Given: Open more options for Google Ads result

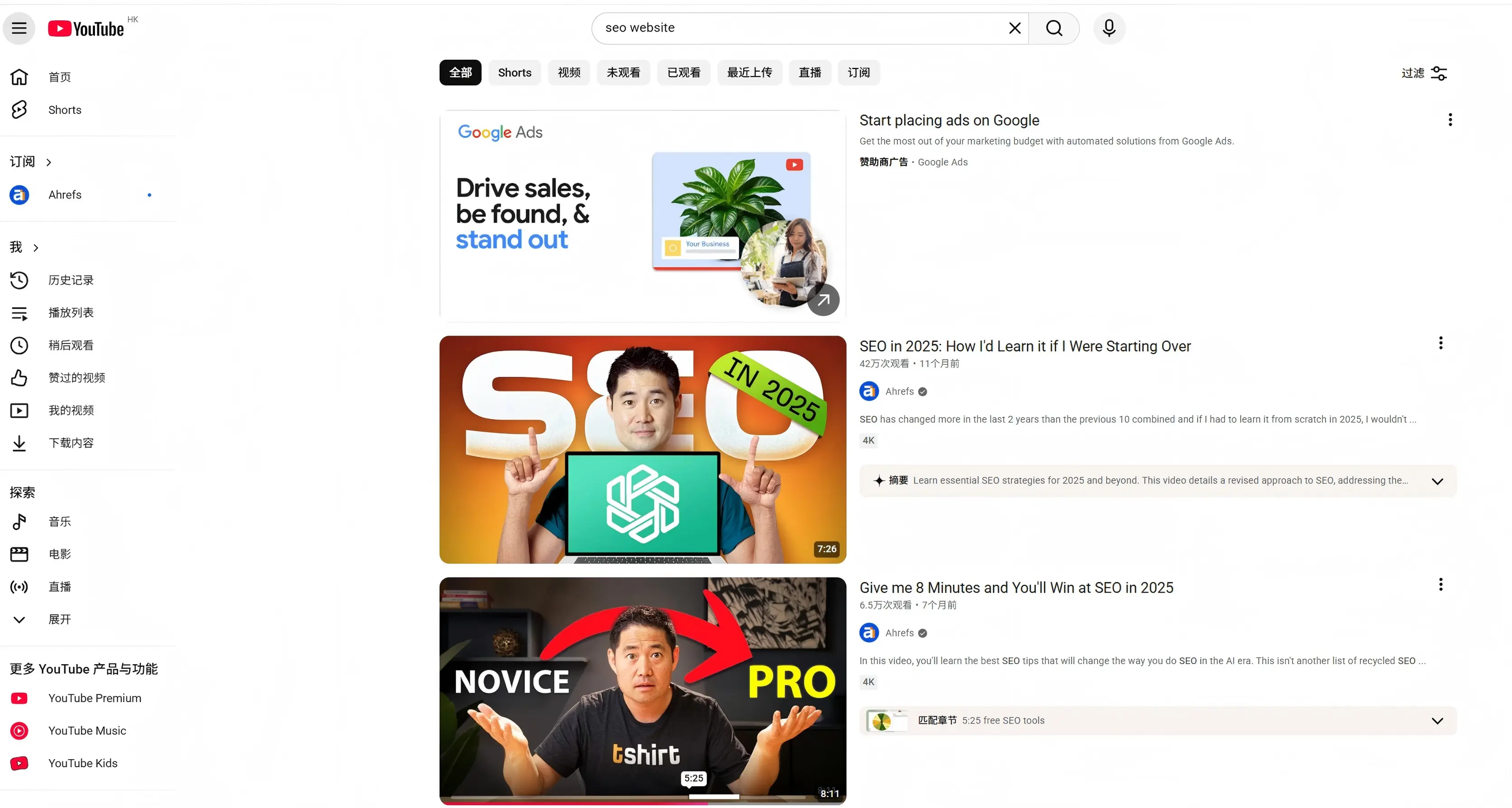Looking at the screenshot, I should tap(1450, 120).
